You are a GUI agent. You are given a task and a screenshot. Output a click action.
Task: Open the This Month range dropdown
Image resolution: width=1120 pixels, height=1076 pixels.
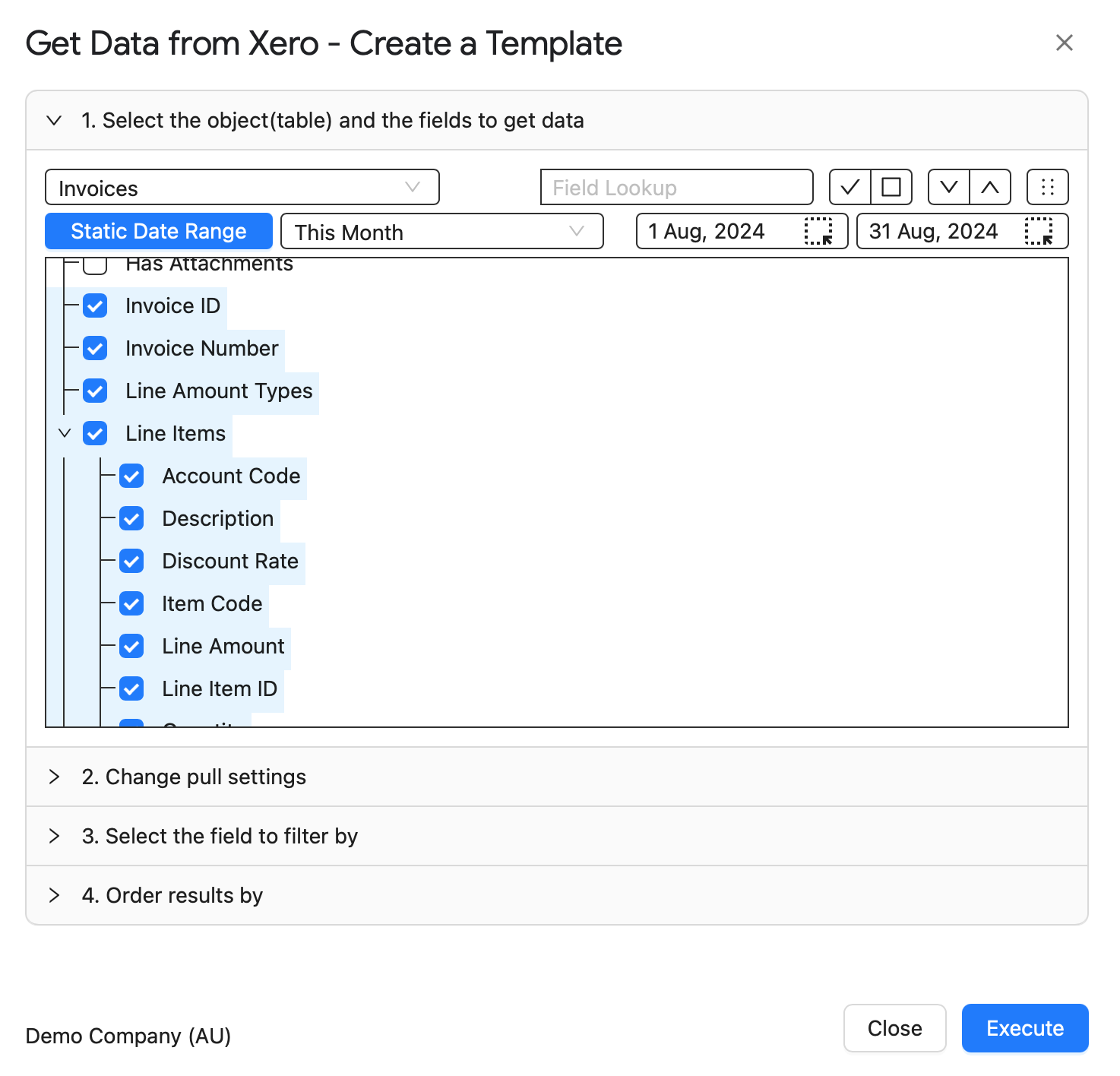click(442, 231)
